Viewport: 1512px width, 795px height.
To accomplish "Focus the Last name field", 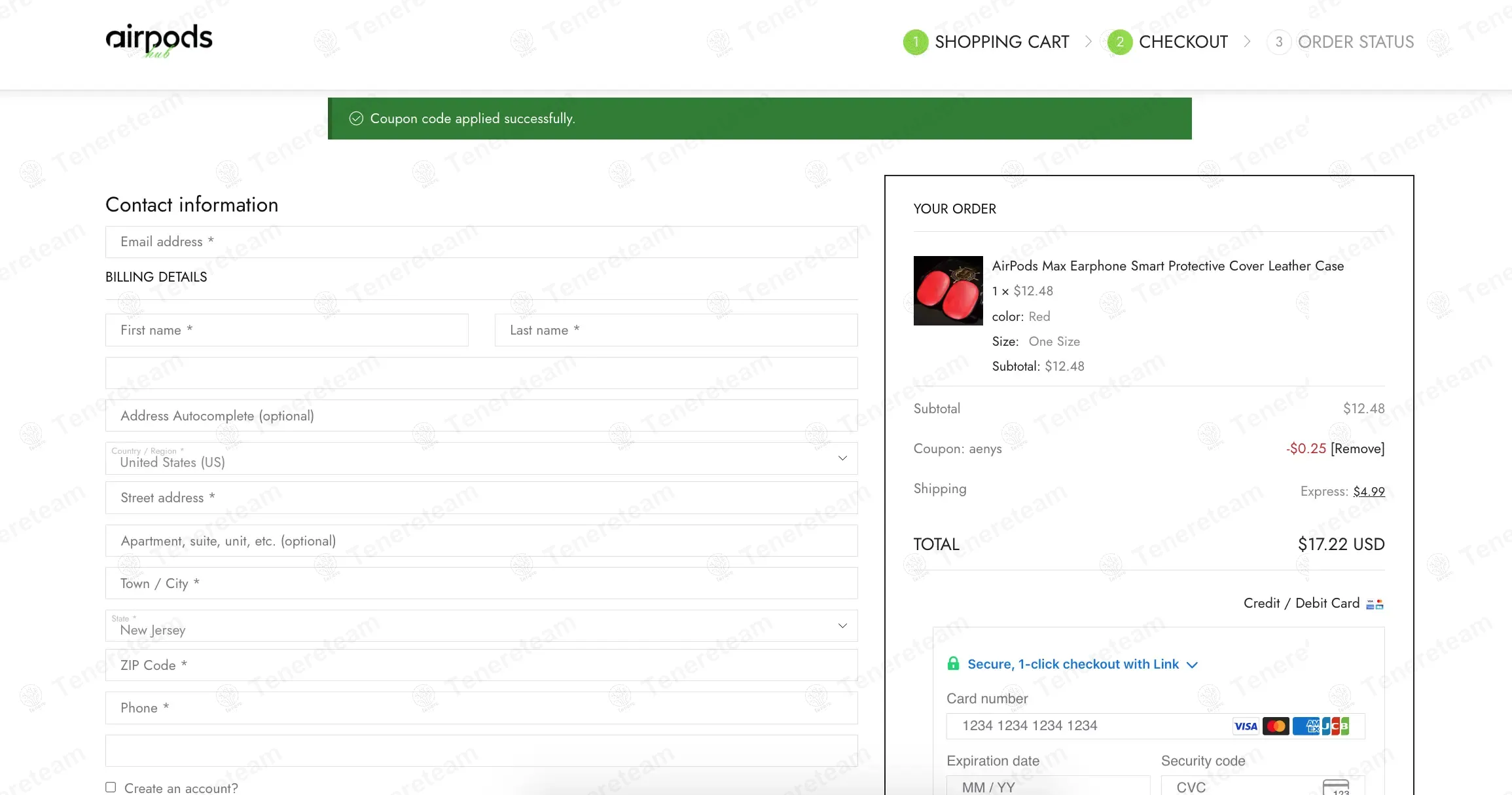I will pyautogui.click(x=676, y=330).
